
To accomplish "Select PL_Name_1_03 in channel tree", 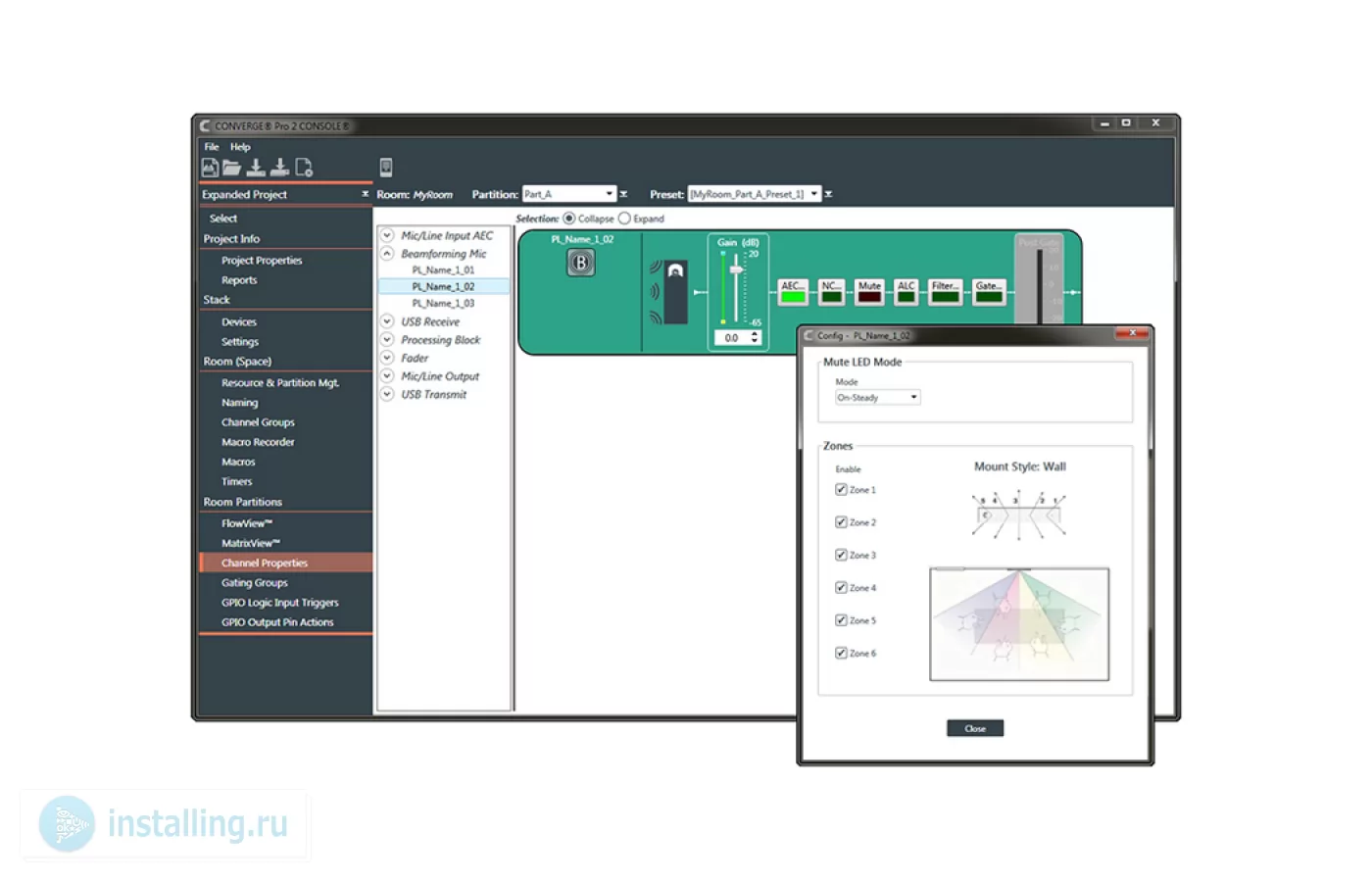I will tap(443, 304).
